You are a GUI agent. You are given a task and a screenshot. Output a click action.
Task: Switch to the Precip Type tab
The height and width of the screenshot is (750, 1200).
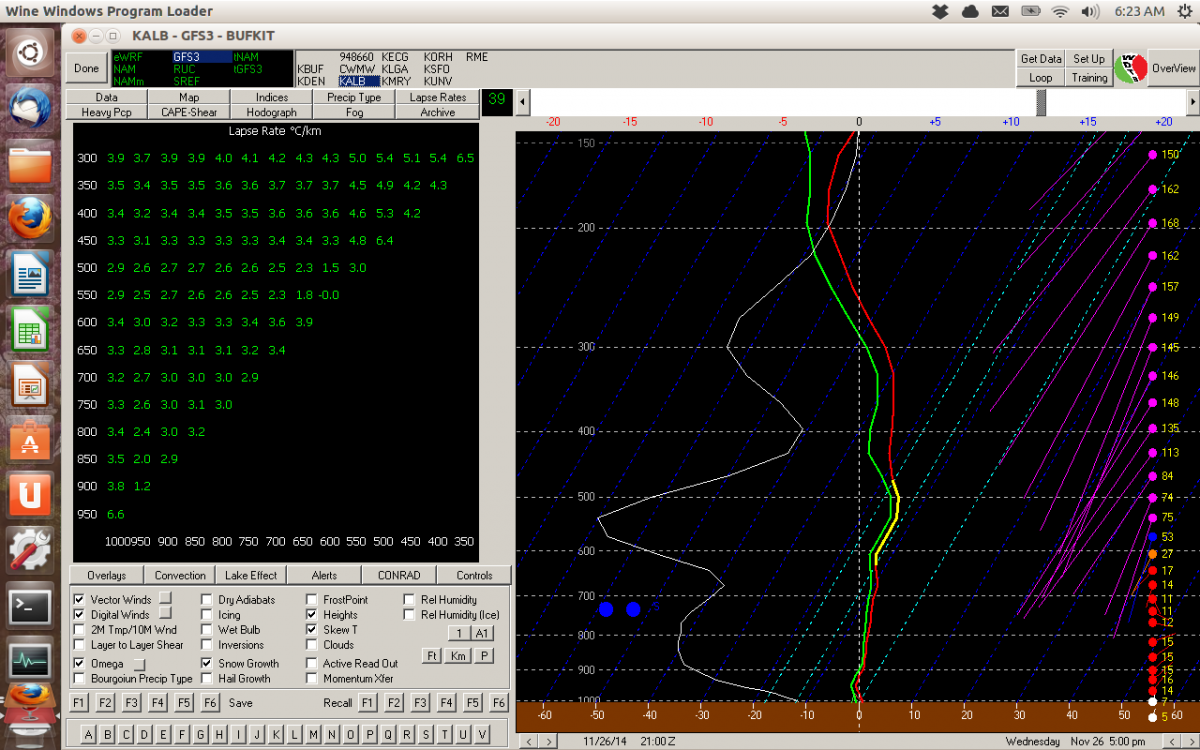[354, 97]
